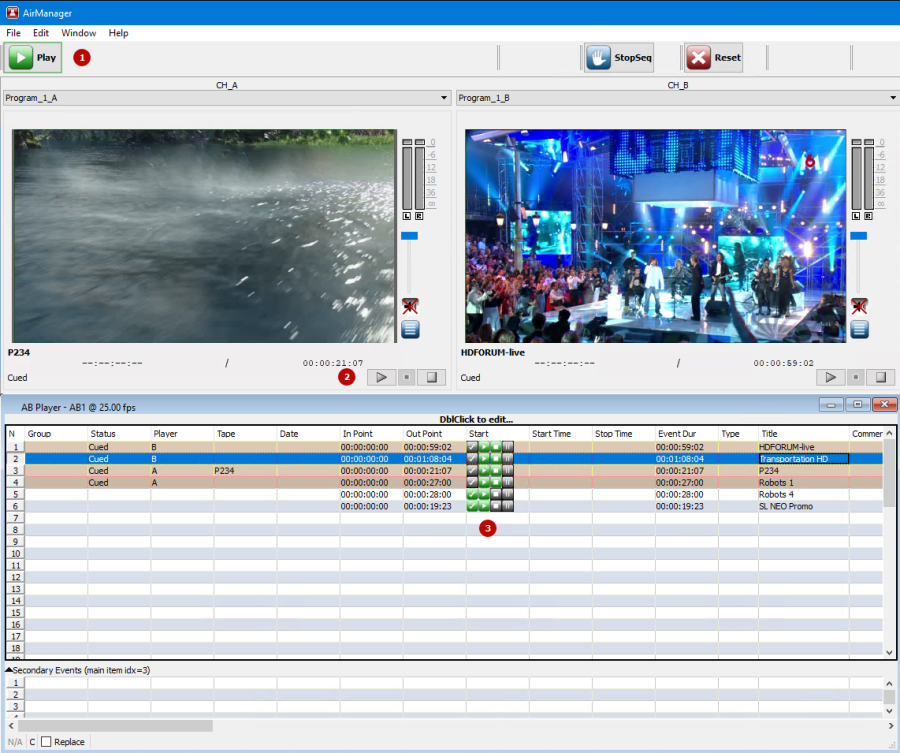Click the StopSeq button
The image size is (900, 753).
[x=619, y=57]
